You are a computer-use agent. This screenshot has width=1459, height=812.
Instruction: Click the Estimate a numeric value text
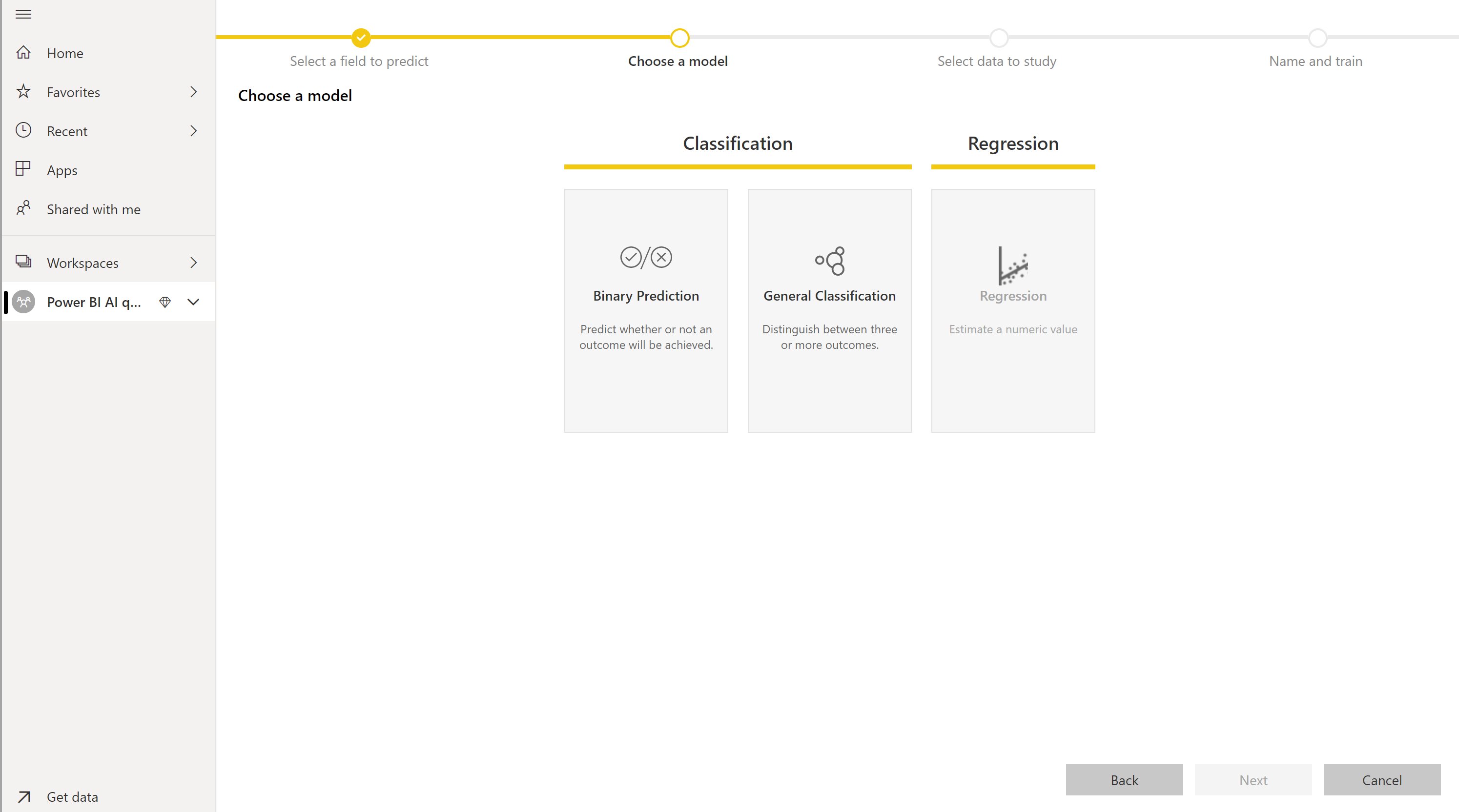(1013, 329)
